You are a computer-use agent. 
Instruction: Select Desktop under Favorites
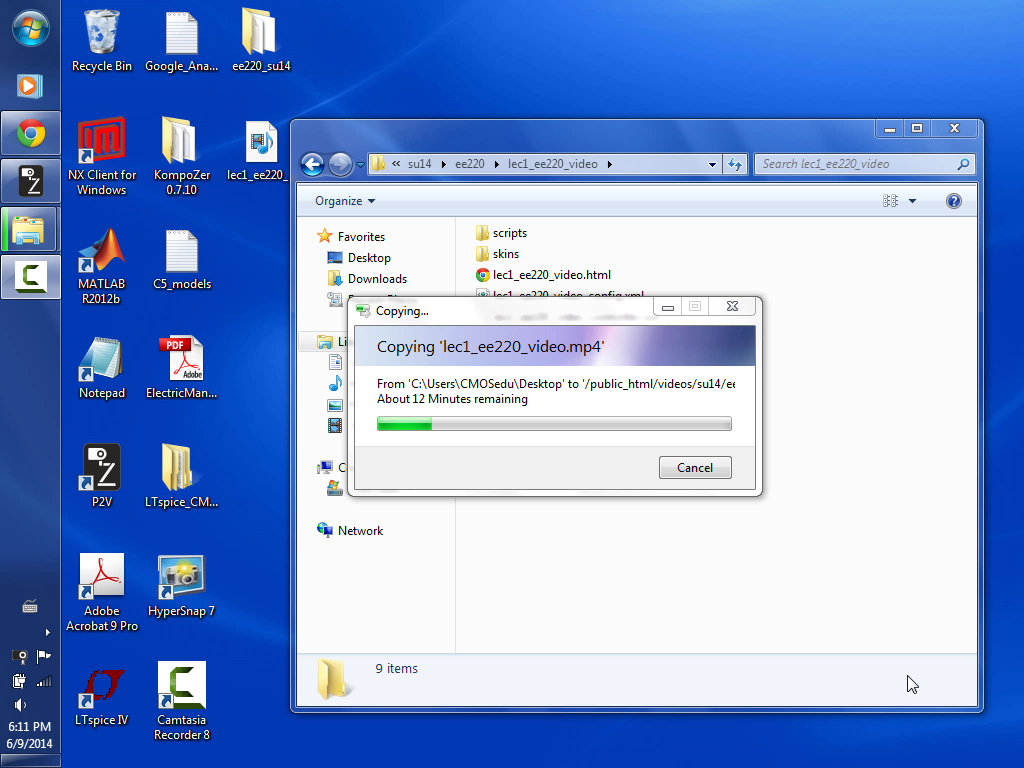click(368, 258)
